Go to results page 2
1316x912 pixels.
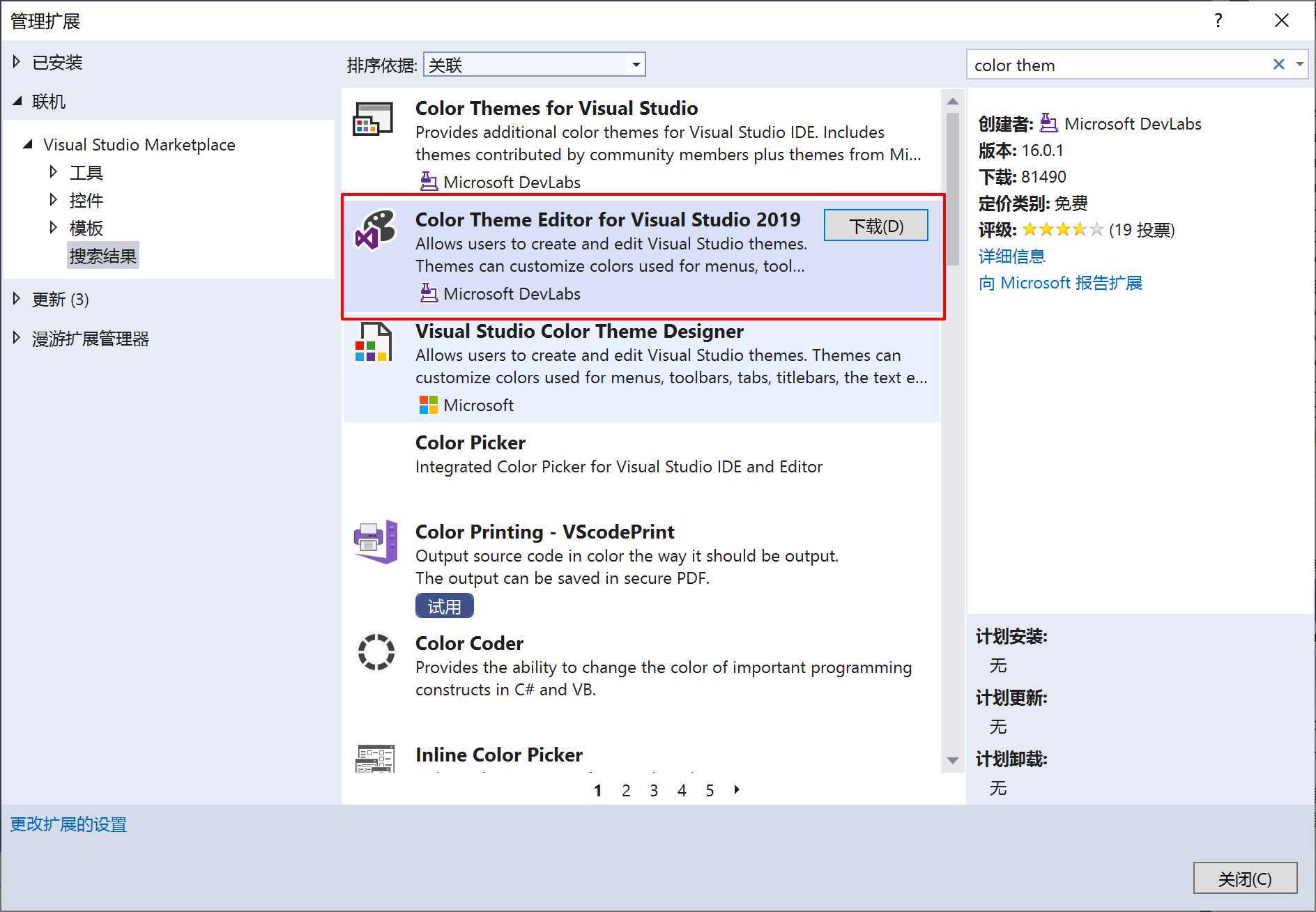(626, 790)
